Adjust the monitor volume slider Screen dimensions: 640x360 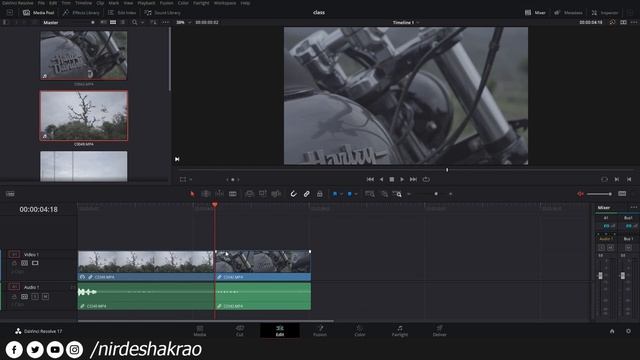(599, 194)
